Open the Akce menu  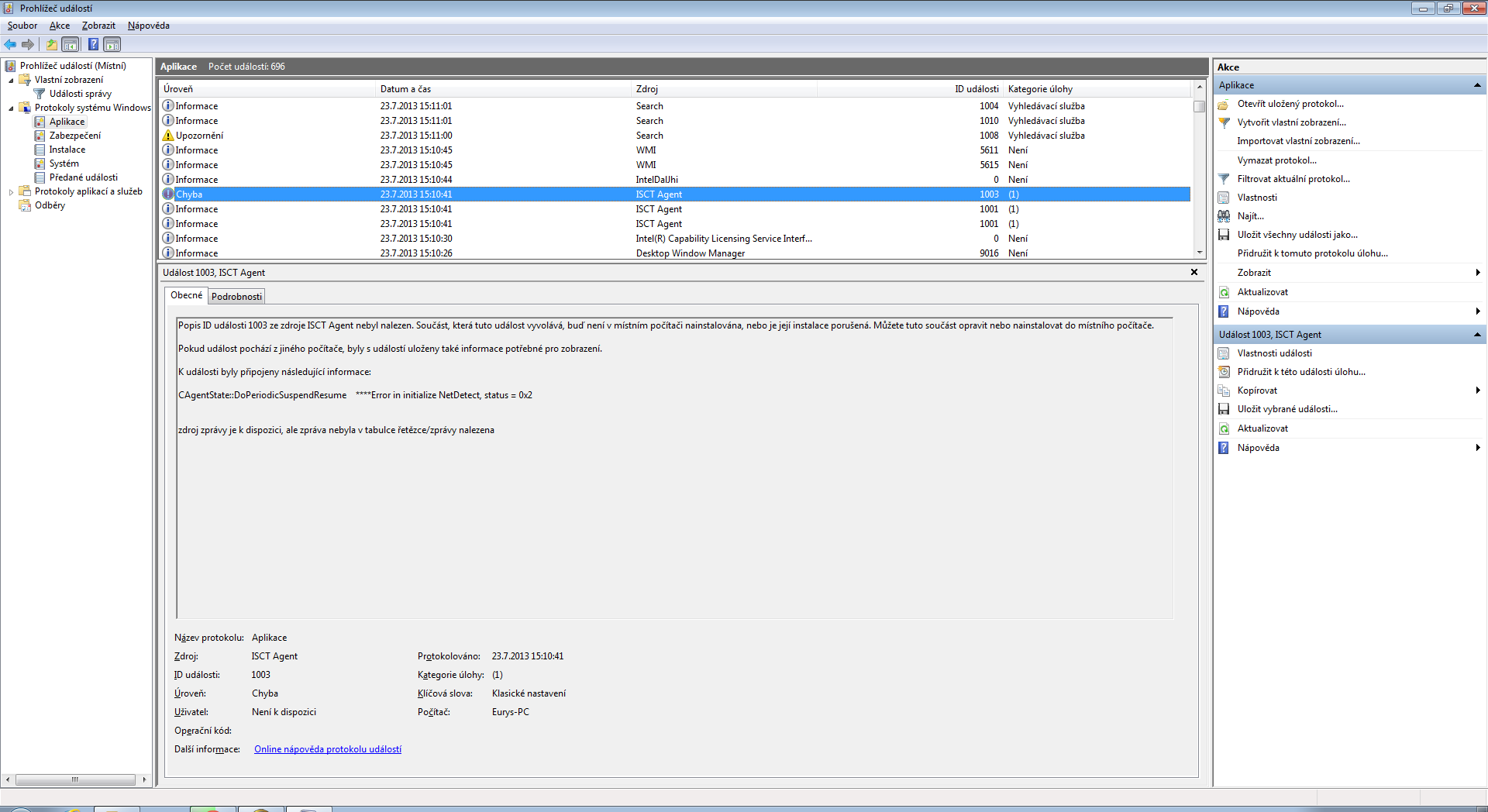coord(60,26)
